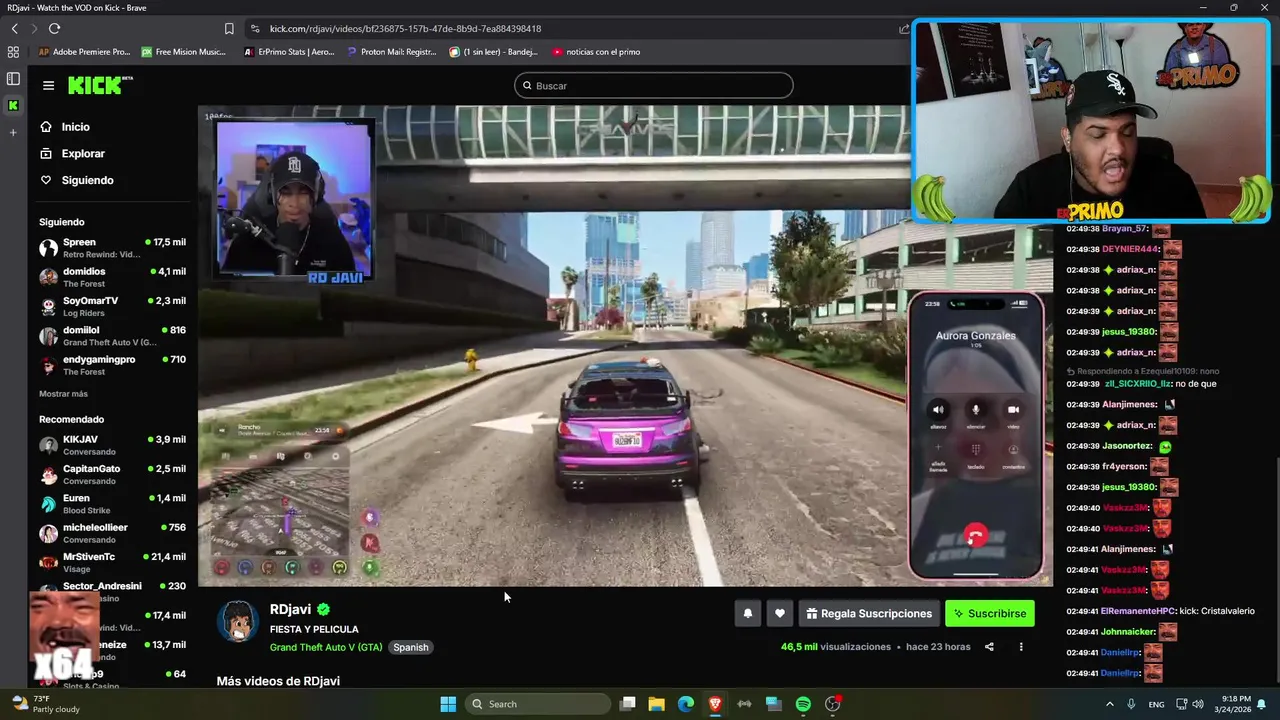
Task: Click the green Suscribirse button
Action: pos(990,614)
